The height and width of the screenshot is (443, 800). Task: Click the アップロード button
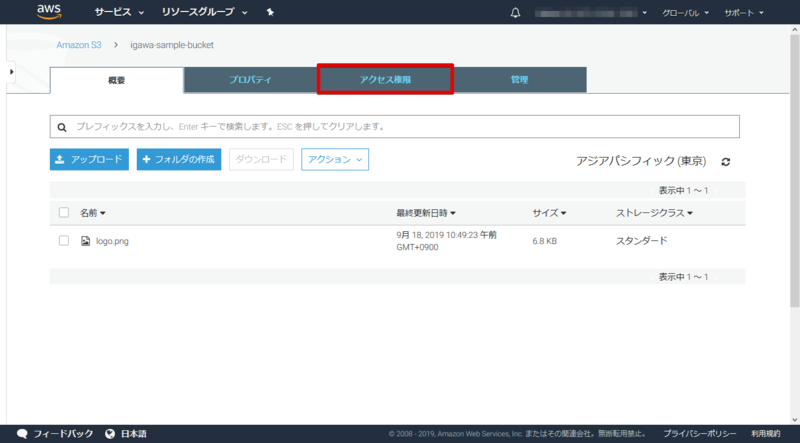pyautogui.click(x=89, y=159)
